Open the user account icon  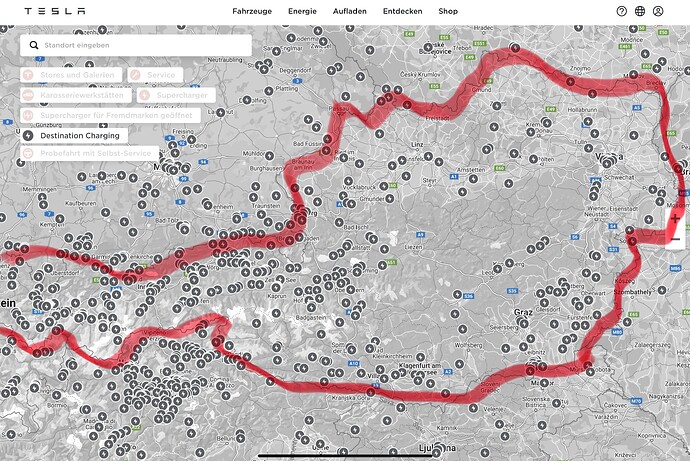(658, 11)
